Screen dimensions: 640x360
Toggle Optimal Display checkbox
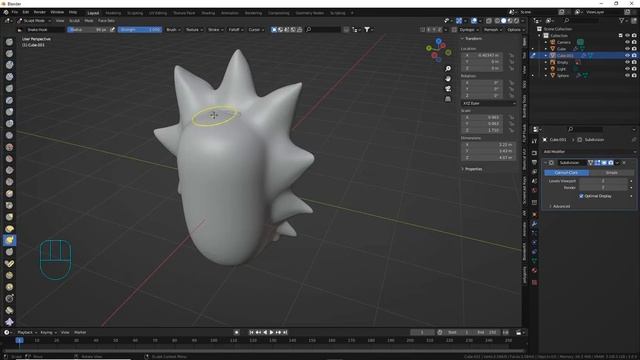point(581,196)
